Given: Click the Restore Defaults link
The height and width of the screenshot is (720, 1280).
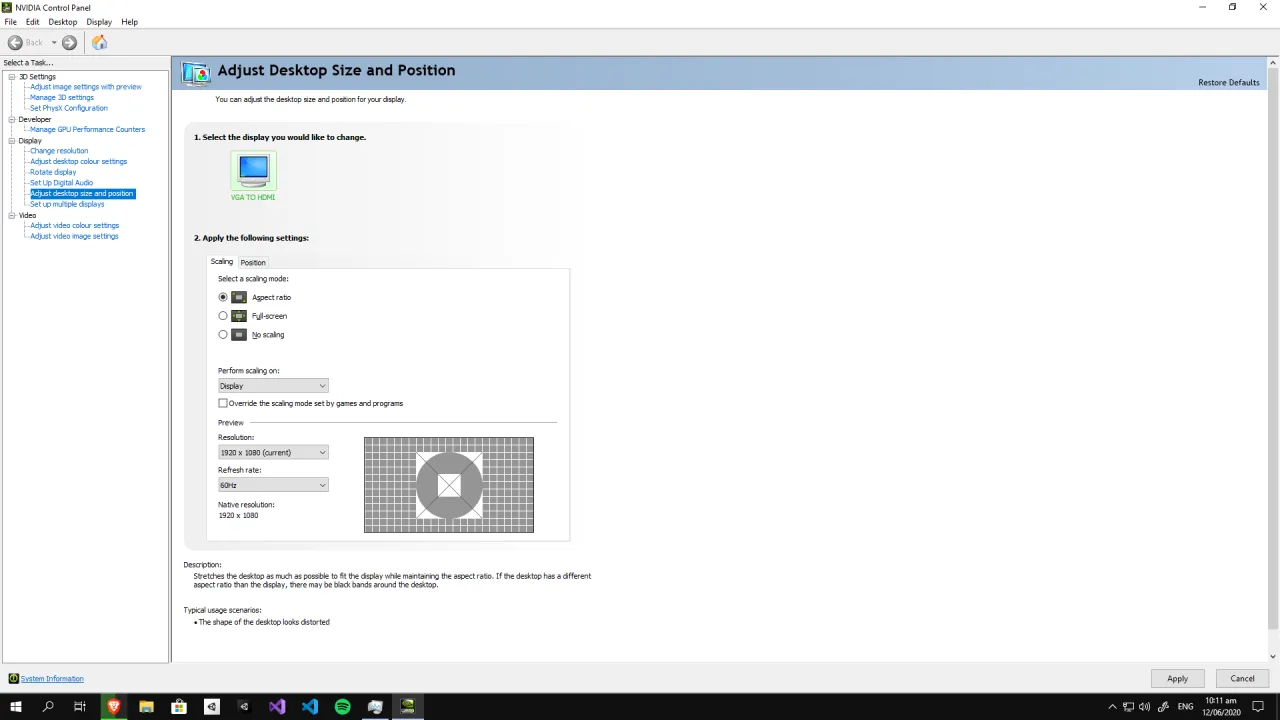Looking at the screenshot, I should coord(1228,82).
